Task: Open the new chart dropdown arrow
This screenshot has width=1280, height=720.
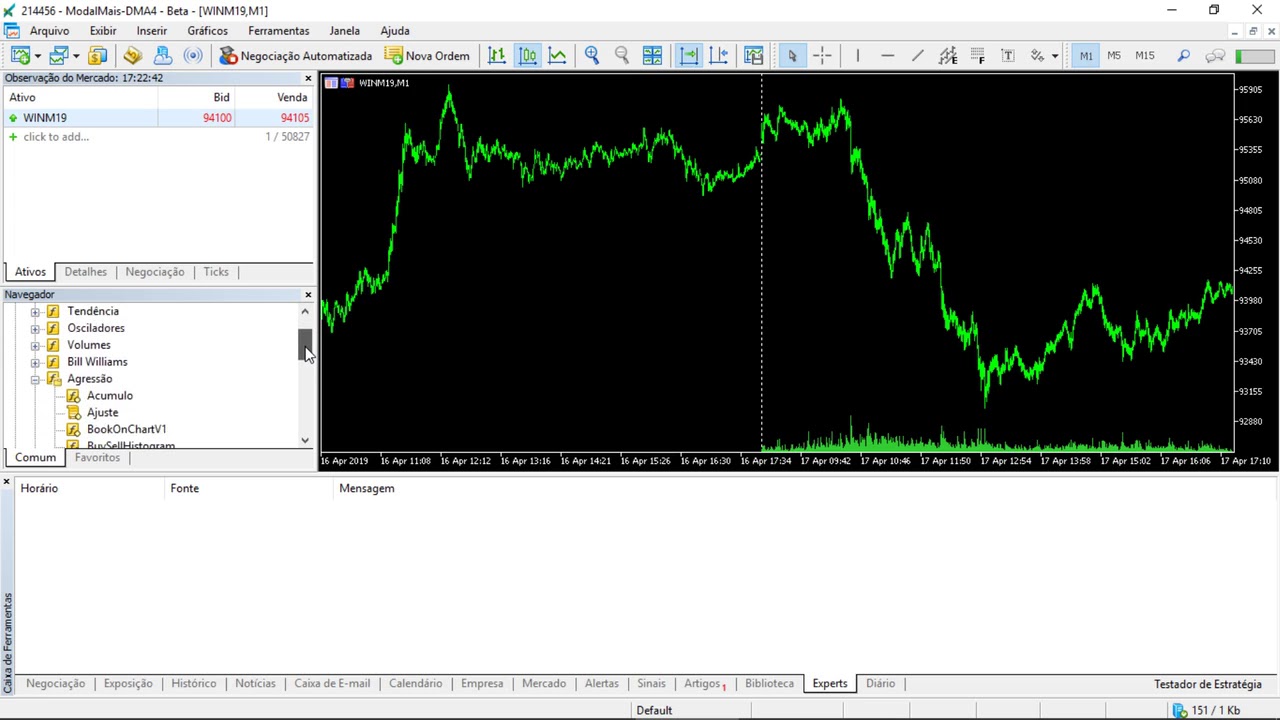Action: coord(37,56)
